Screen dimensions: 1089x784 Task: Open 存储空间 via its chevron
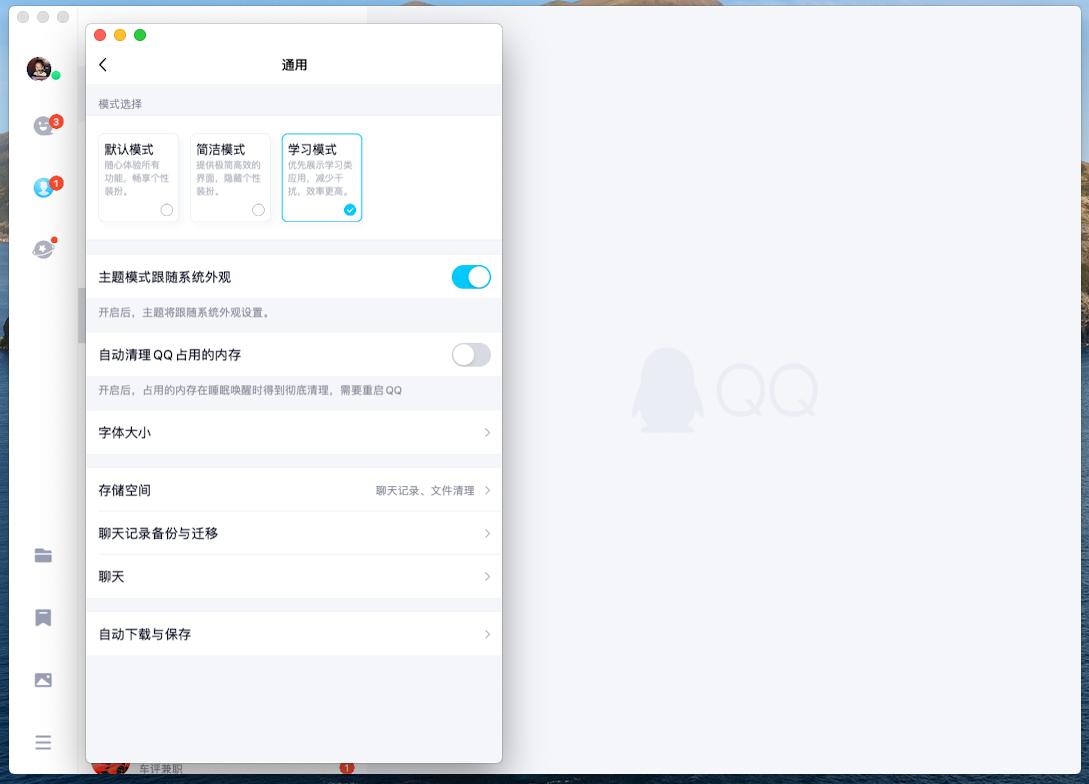point(487,491)
